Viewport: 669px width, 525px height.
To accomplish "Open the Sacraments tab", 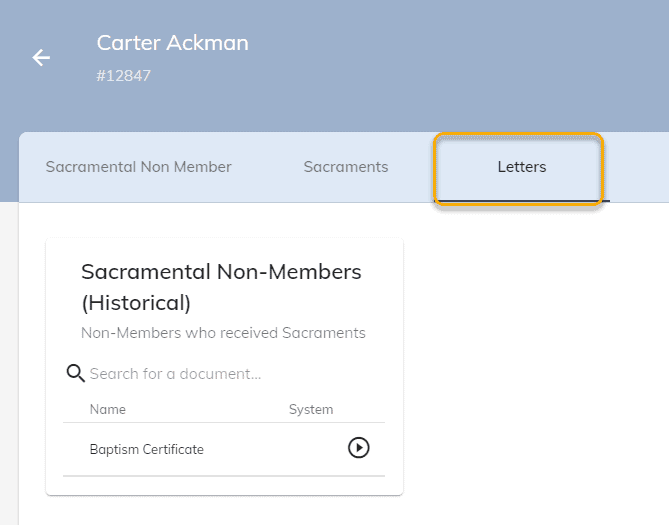I will 346,167.
